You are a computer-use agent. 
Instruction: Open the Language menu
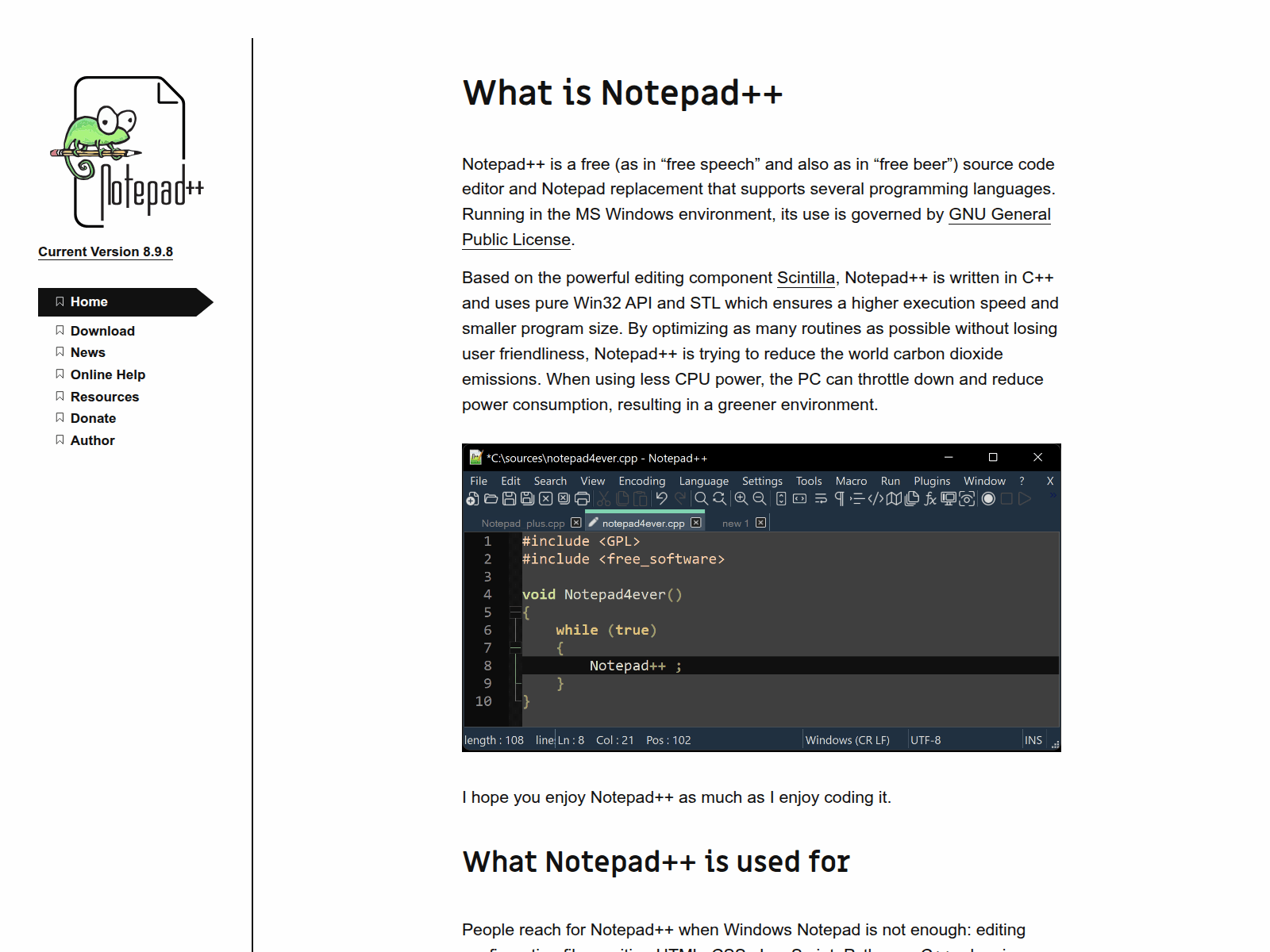point(703,481)
